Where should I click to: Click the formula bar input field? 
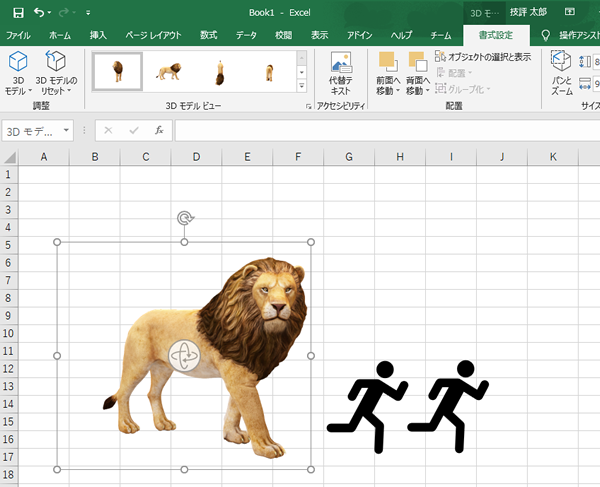point(380,131)
